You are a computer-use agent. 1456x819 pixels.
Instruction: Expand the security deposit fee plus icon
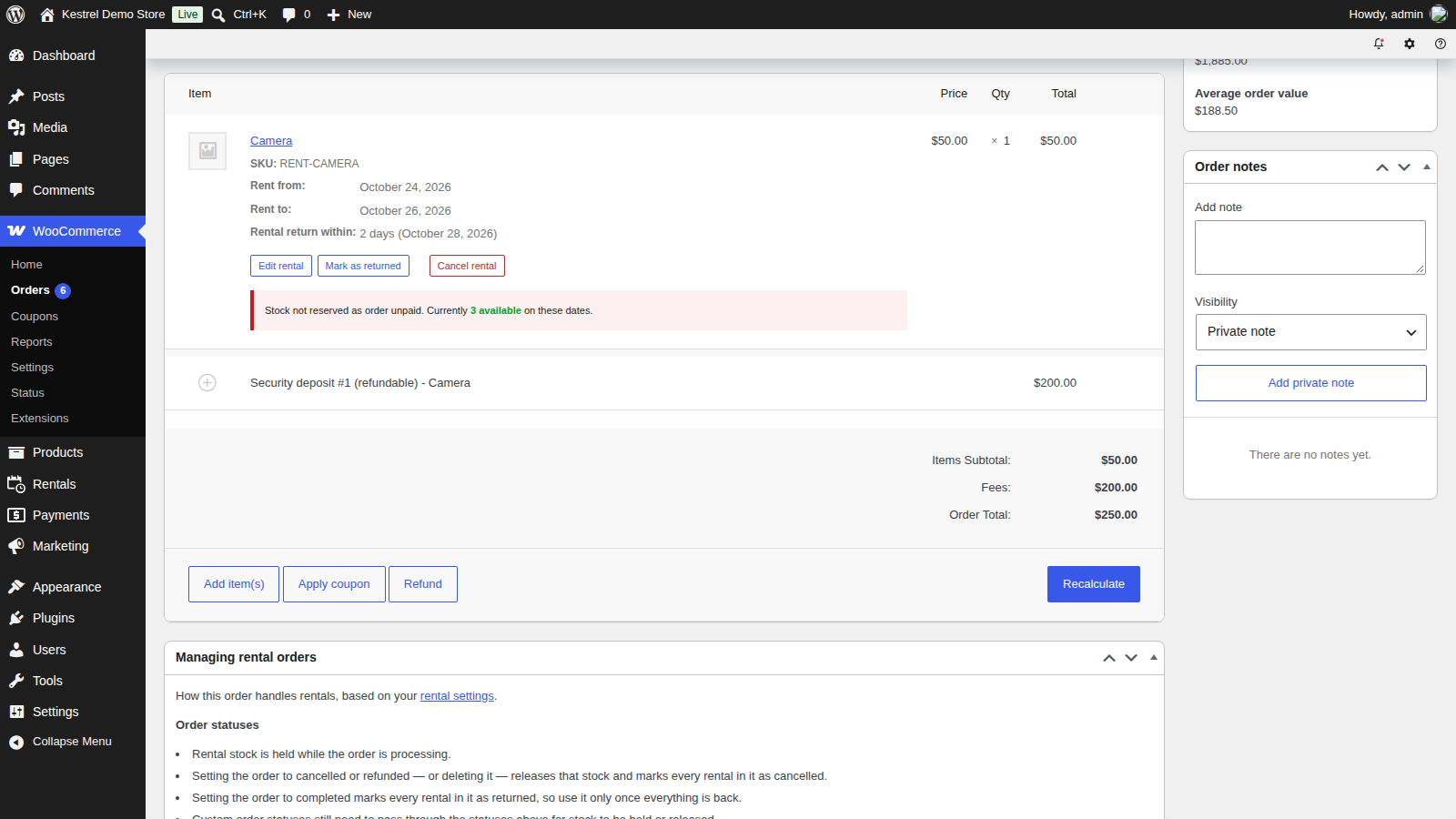(x=207, y=383)
